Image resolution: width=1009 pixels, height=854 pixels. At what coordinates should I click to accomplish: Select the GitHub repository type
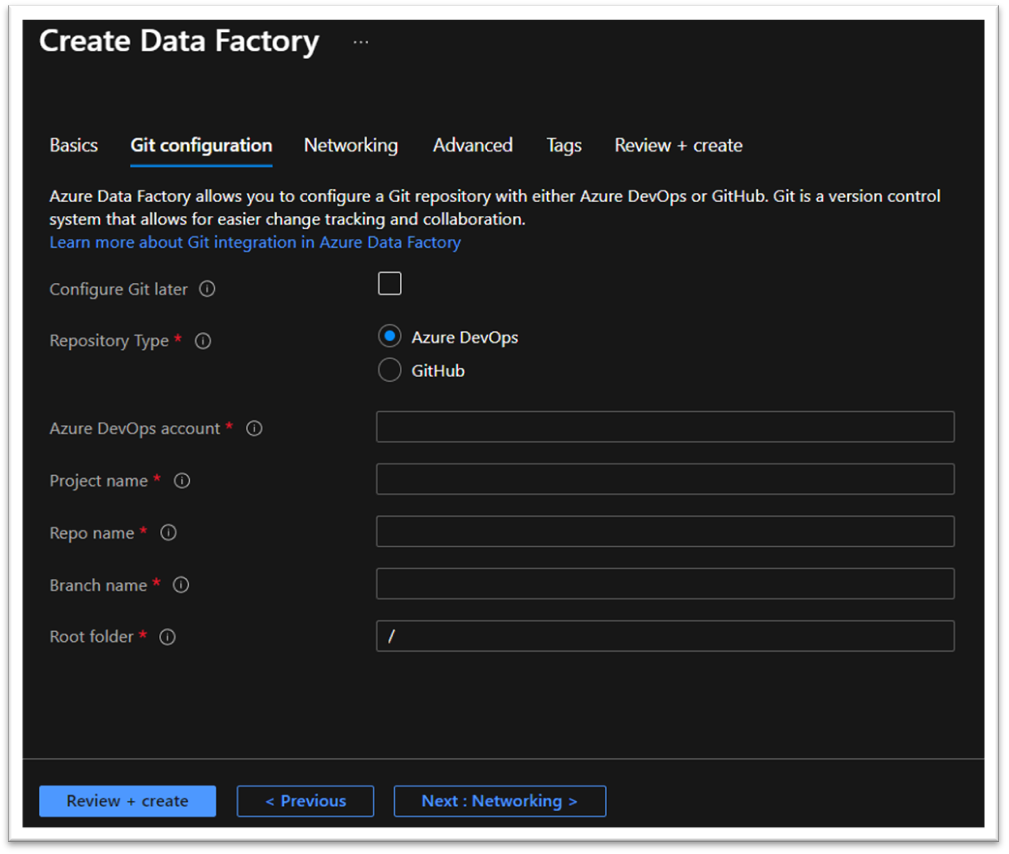[389, 369]
